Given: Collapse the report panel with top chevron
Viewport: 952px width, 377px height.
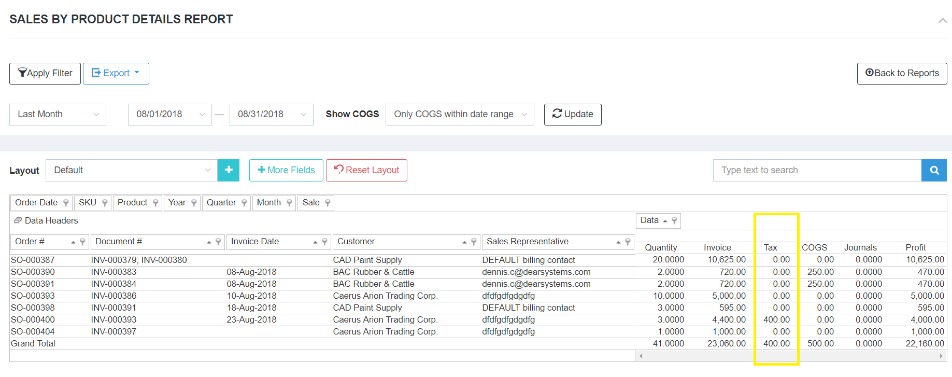Looking at the screenshot, I should [942, 20].
